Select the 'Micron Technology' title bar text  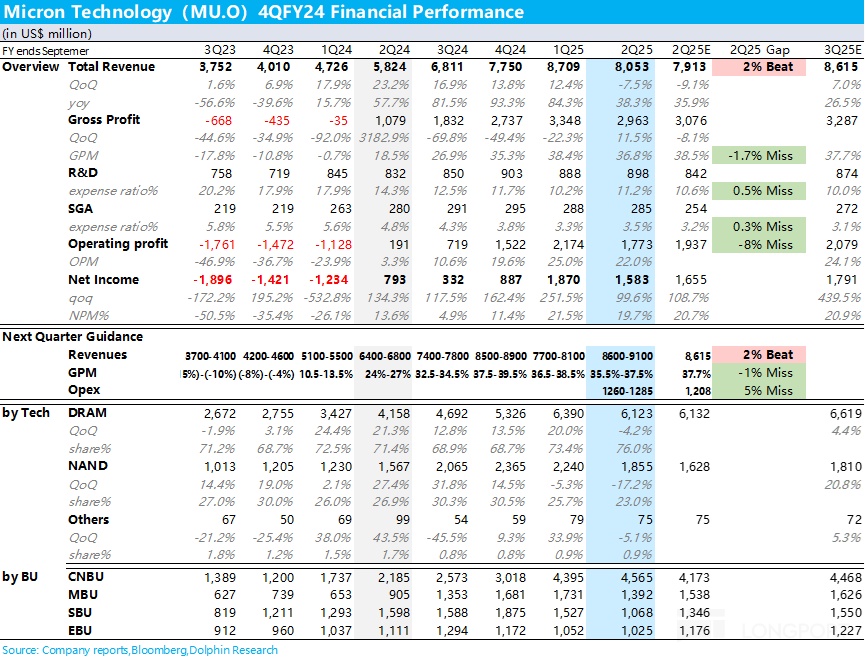[263, 12]
